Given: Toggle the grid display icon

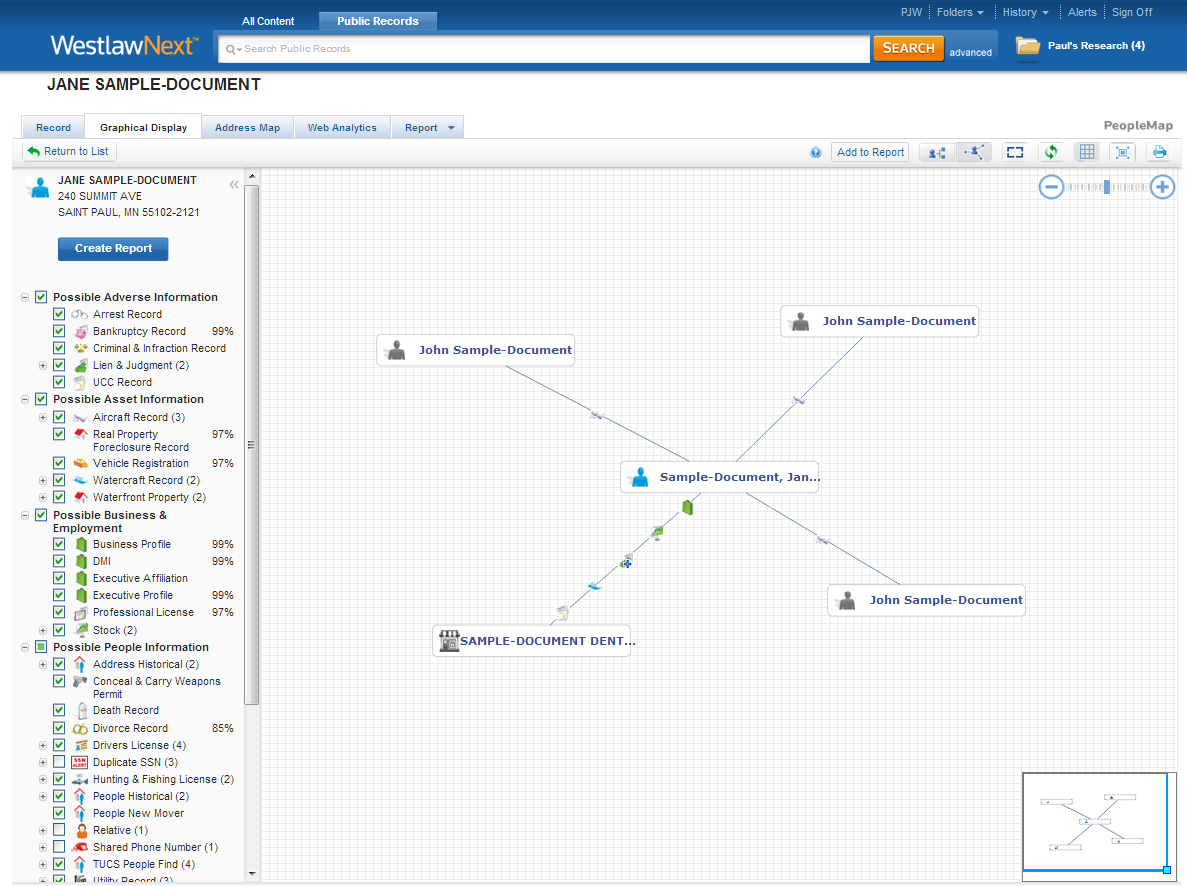Looking at the screenshot, I should click(1087, 152).
